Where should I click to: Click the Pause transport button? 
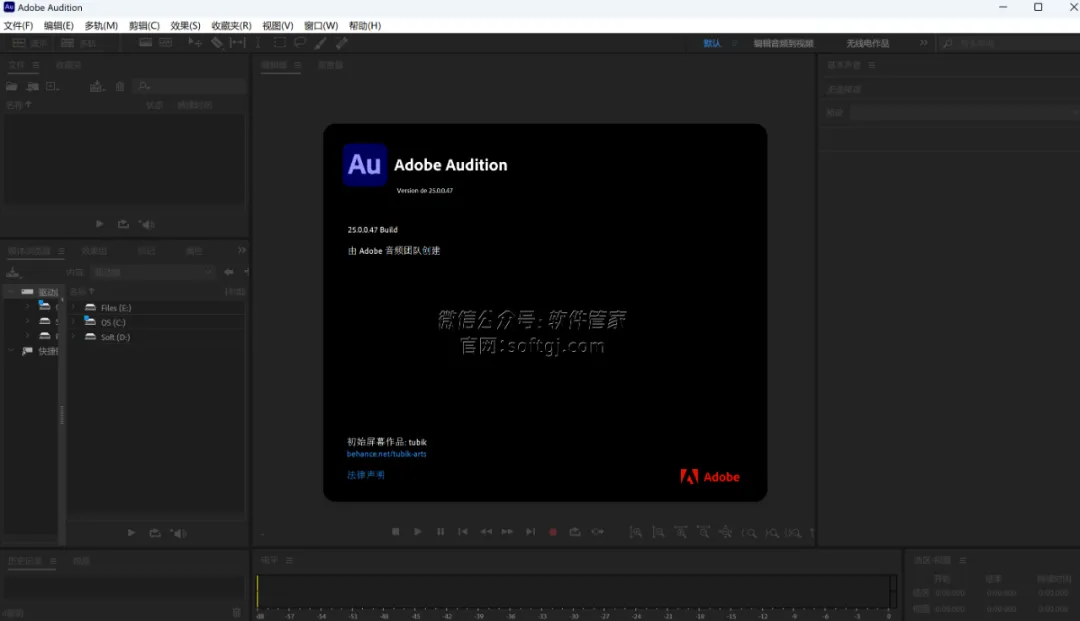[441, 531]
